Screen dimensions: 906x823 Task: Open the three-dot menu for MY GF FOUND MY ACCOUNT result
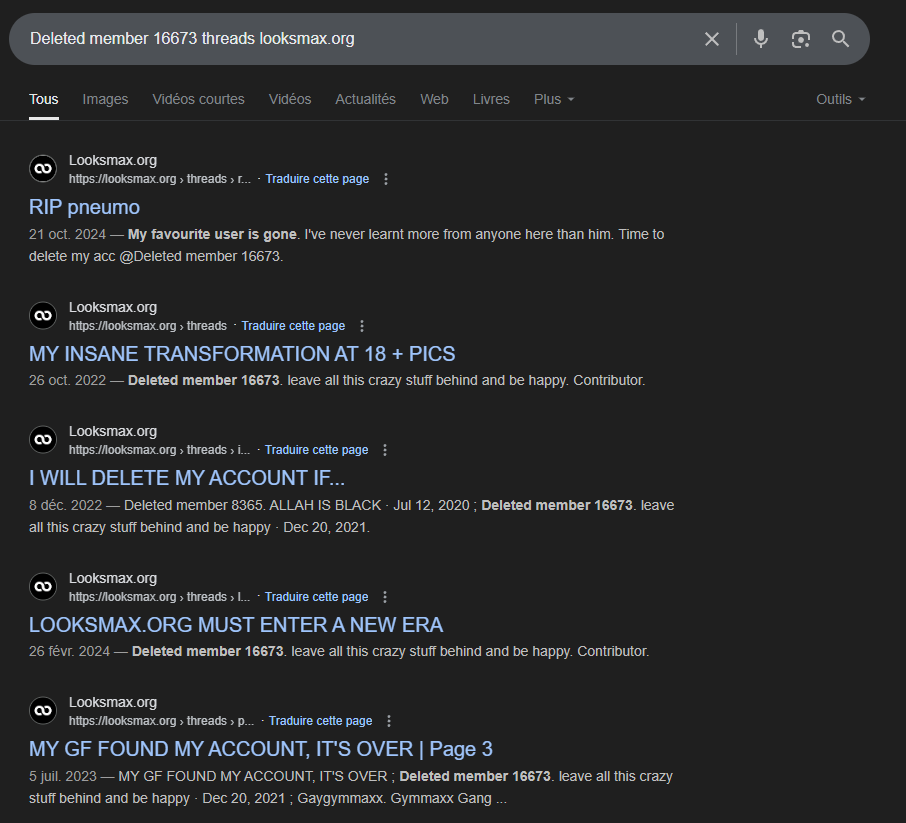tap(389, 721)
